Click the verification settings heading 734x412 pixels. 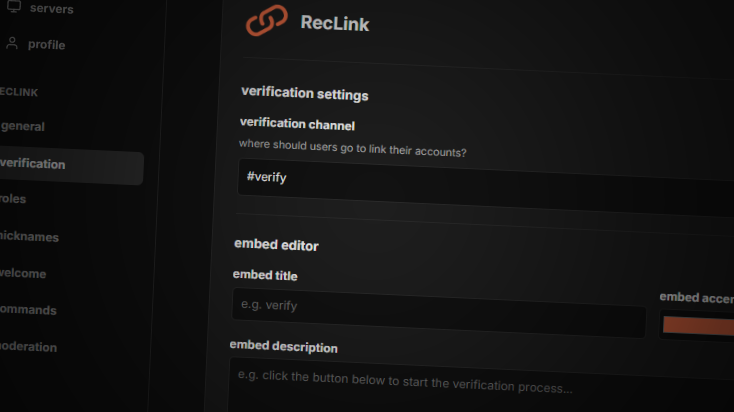coord(305,93)
